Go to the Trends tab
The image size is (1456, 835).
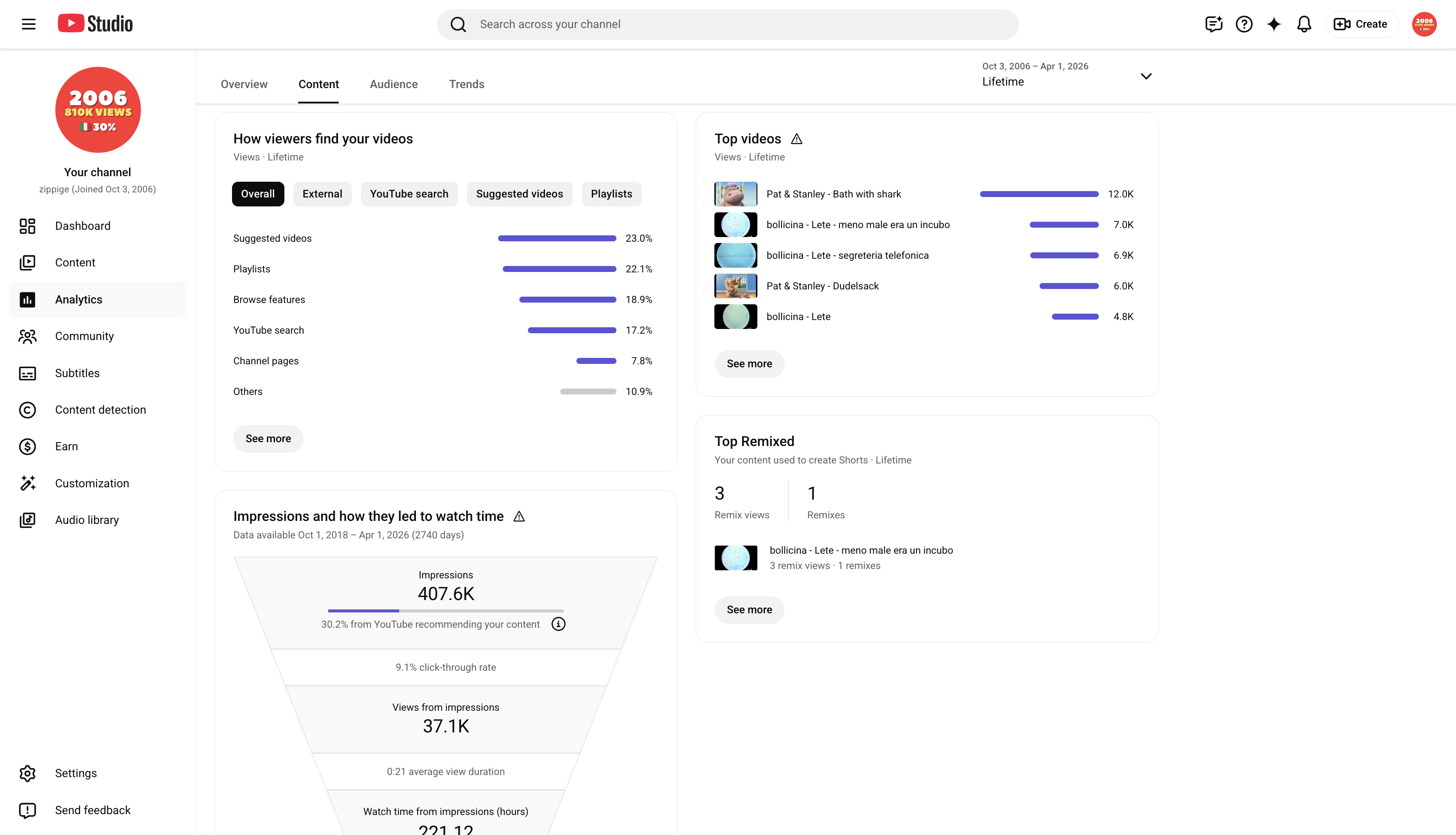467,84
